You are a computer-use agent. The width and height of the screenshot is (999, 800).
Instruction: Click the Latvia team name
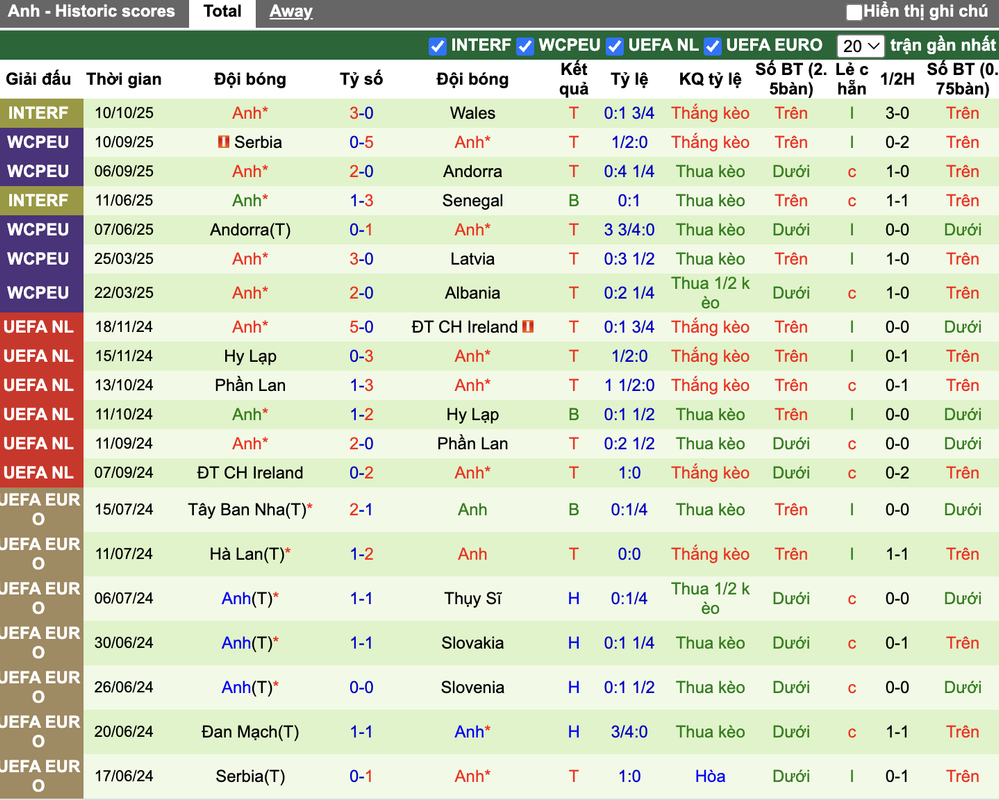coord(472,259)
